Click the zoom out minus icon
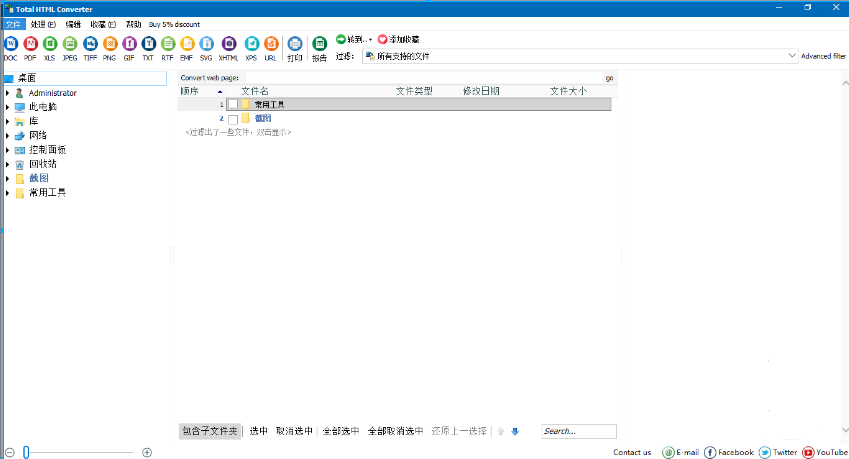Screen dimensions: 849x459 tap(9, 453)
